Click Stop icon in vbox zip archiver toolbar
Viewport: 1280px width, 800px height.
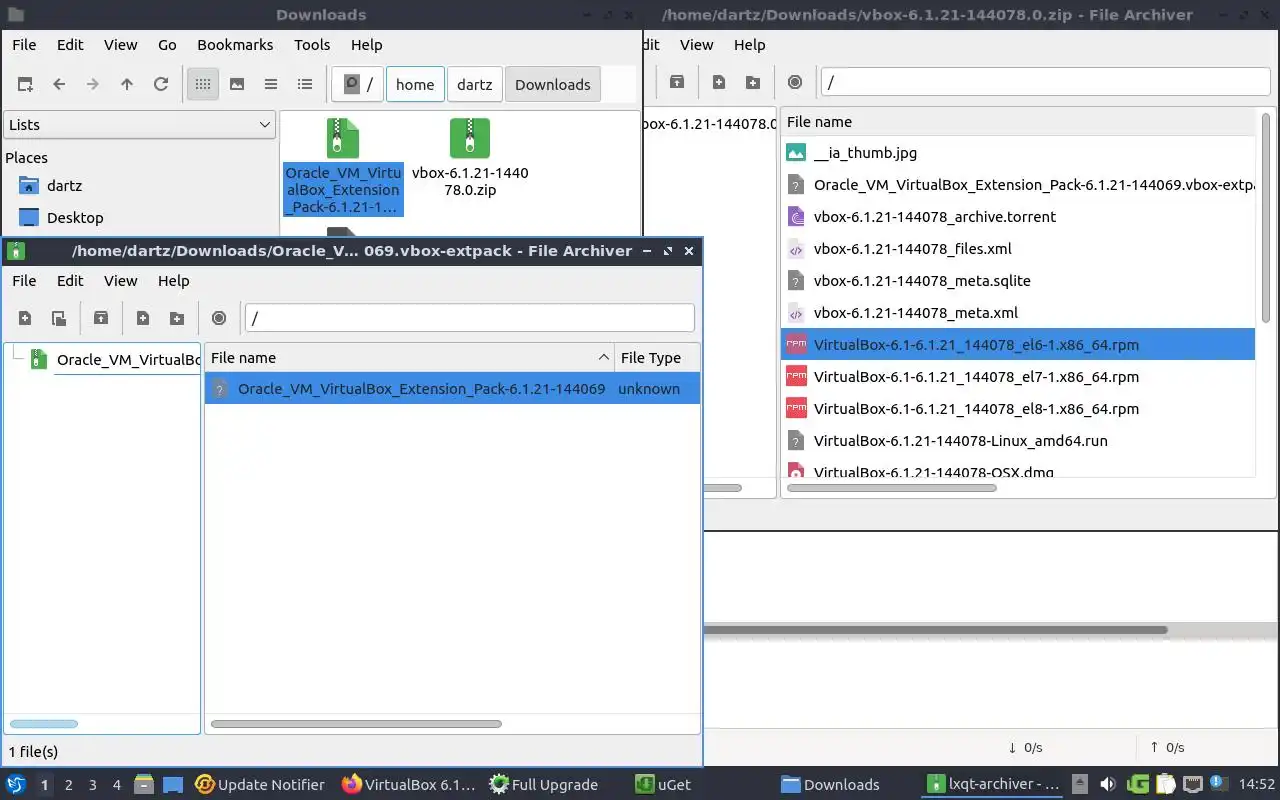[x=795, y=82]
